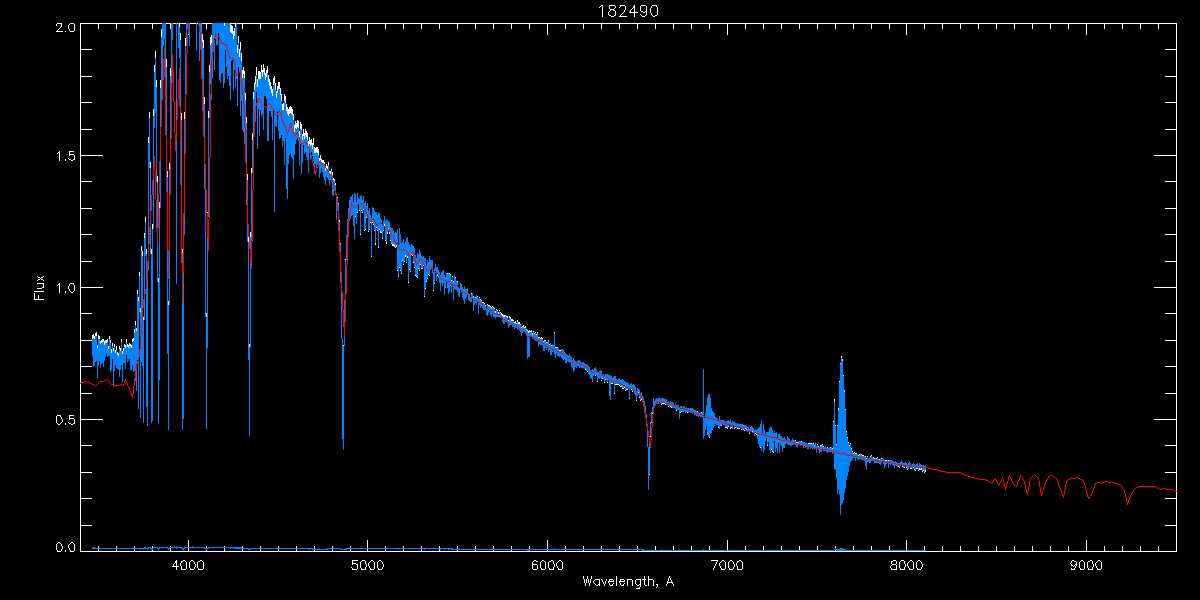Click the large noise spike near 7600 Å

841,435
